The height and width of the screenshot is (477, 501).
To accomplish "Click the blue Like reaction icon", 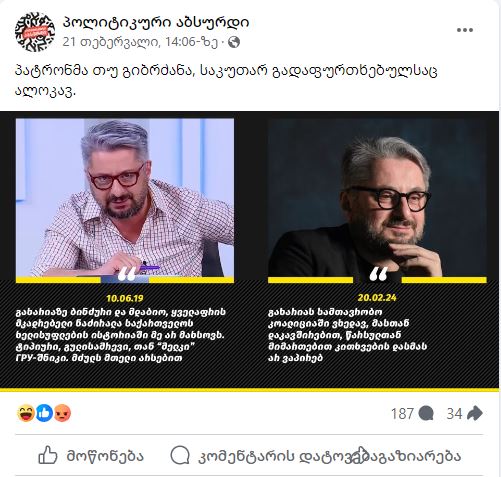I will [44, 413].
